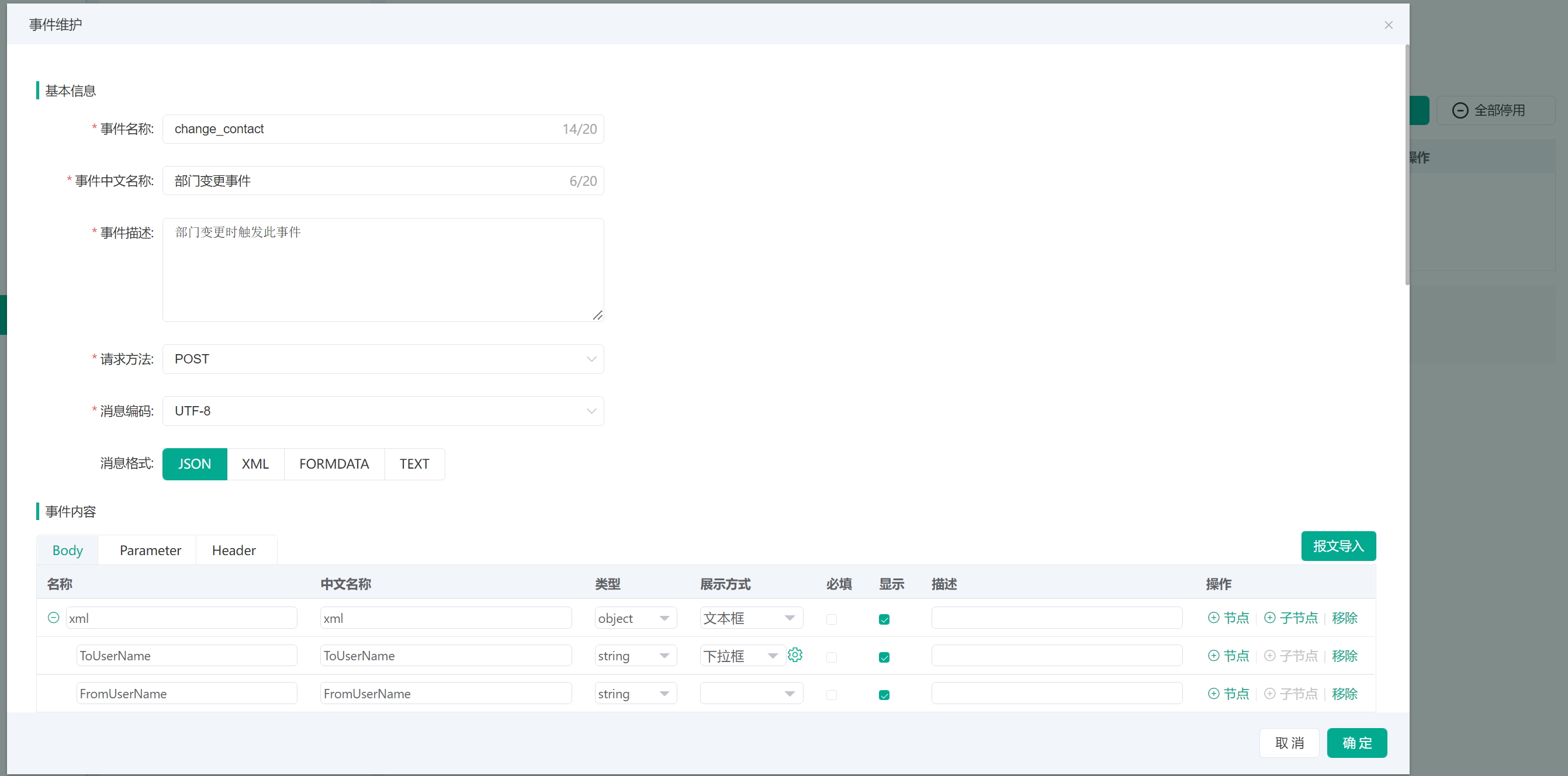1568x776 pixels.
Task: Open 展示方式 dropdown for xml row
Action: [751, 618]
